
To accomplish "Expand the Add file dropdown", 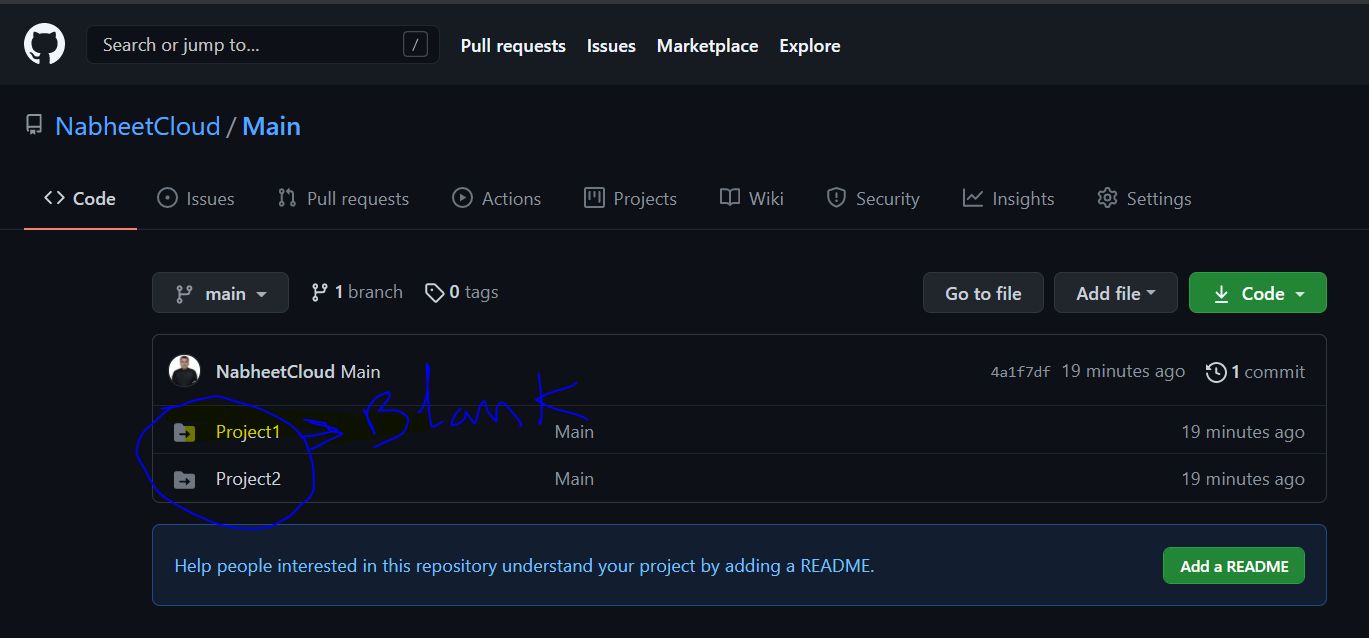I will pyautogui.click(x=1115, y=293).
